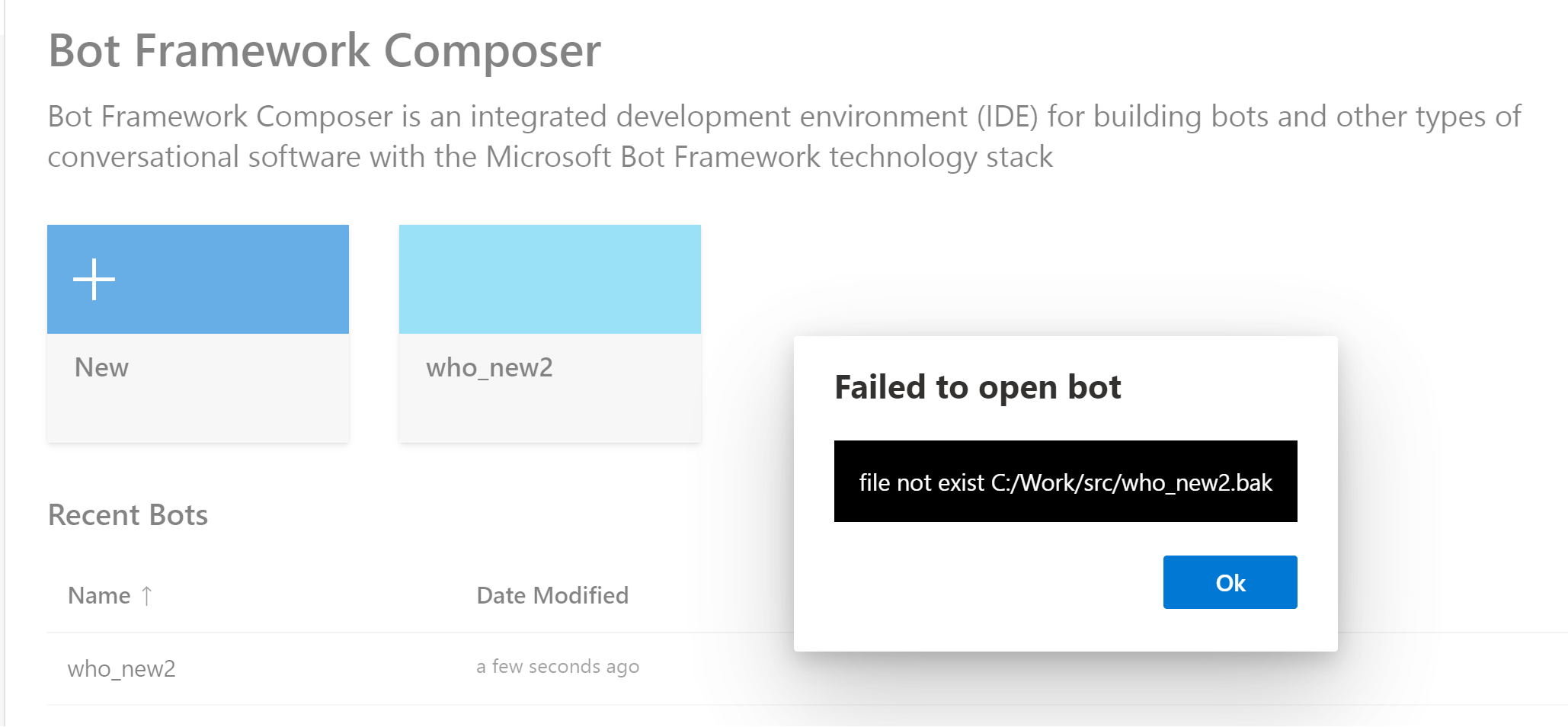Click the Failed to open bot title
Screen dimensions: 1568x727
coord(978,387)
